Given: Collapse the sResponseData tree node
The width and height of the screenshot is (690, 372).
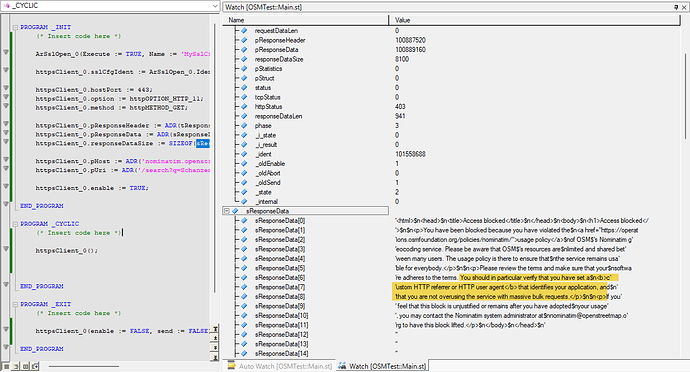Looking at the screenshot, I should pos(227,211).
